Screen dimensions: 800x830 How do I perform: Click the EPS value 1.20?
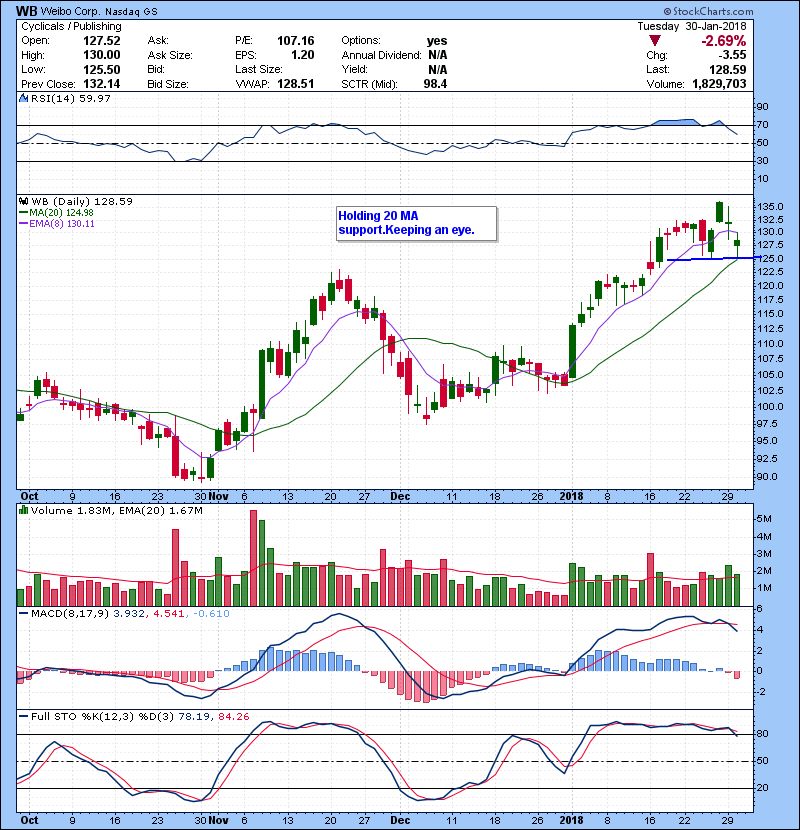[303, 55]
